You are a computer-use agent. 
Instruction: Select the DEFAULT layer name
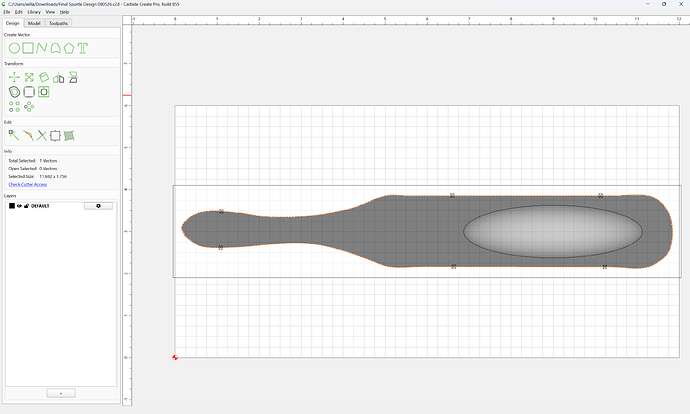pyautogui.click(x=40, y=206)
